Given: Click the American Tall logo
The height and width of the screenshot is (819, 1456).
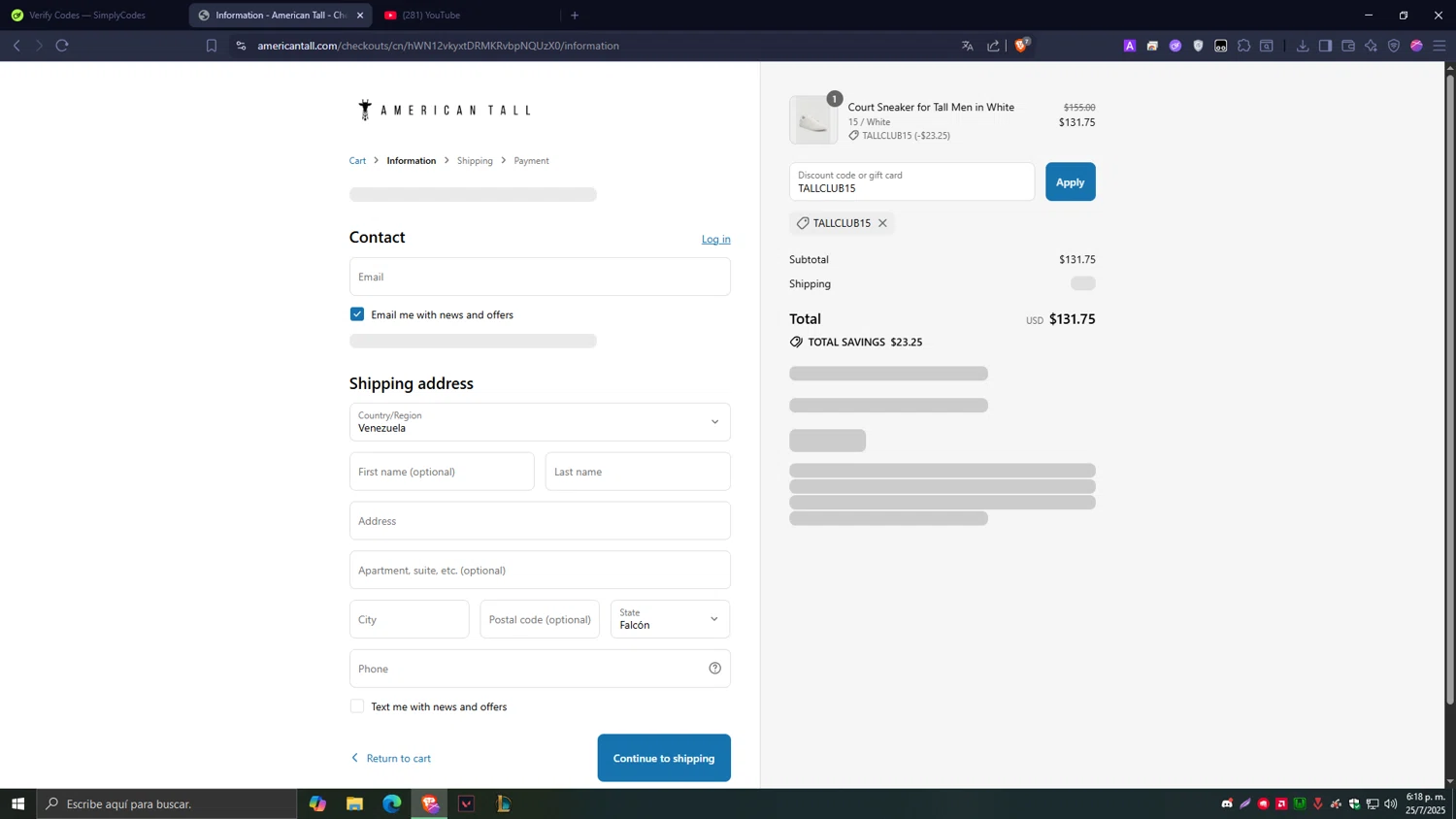Looking at the screenshot, I should click(444, 110).
